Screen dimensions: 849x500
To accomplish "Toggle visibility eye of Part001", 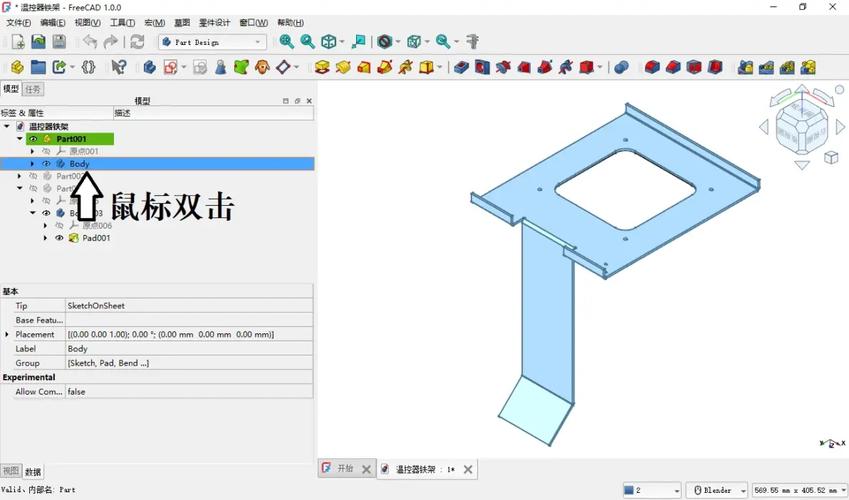I will pos(33,139).
